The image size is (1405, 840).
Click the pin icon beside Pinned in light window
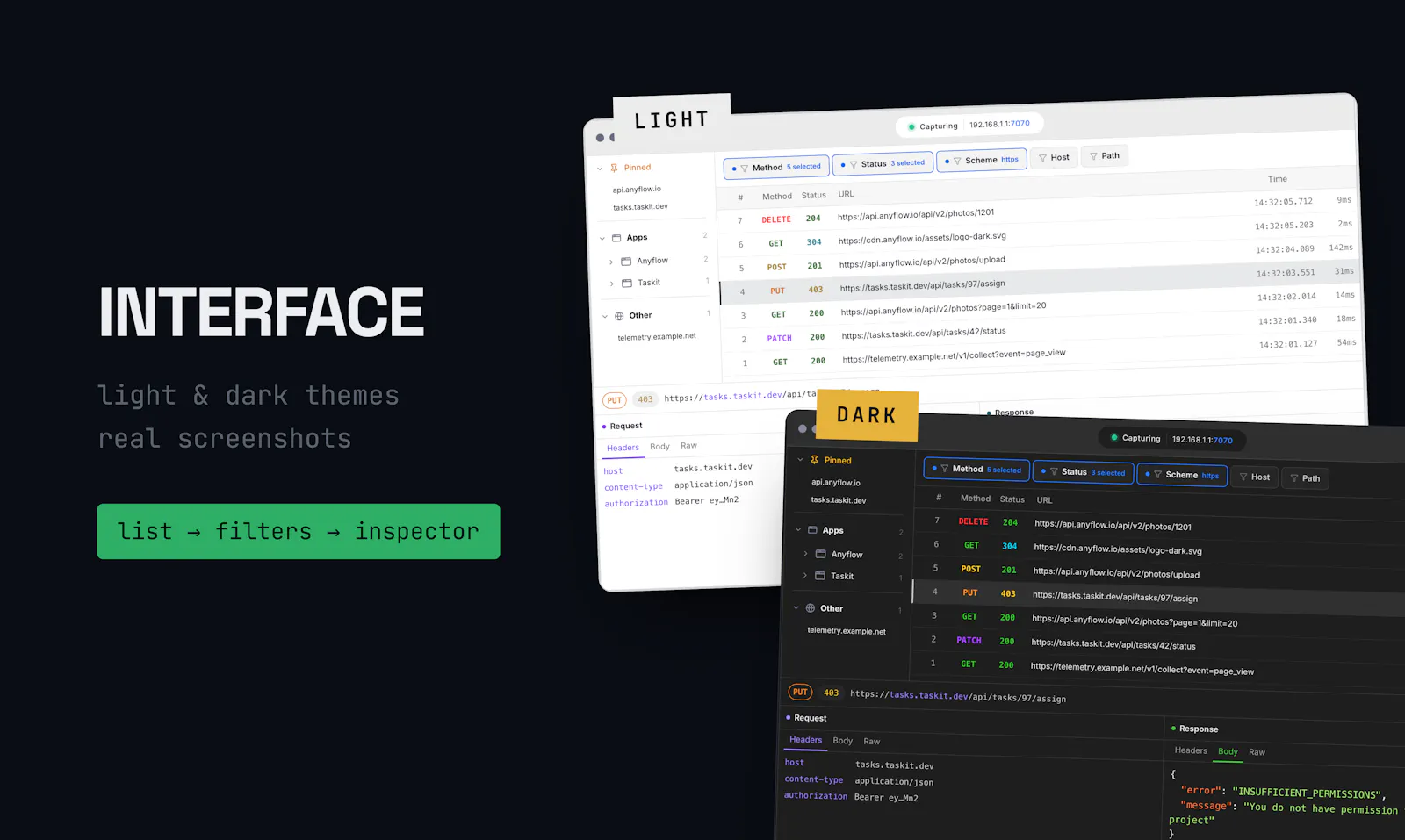615,168
